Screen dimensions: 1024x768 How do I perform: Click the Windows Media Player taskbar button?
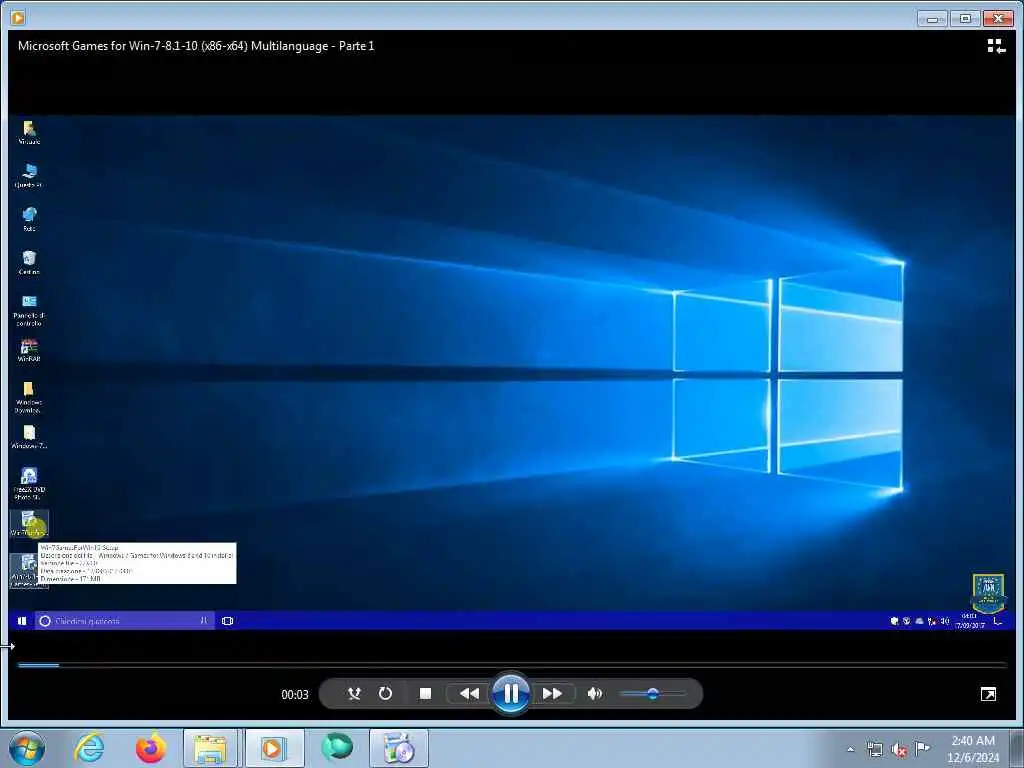[x=274, y=748]
